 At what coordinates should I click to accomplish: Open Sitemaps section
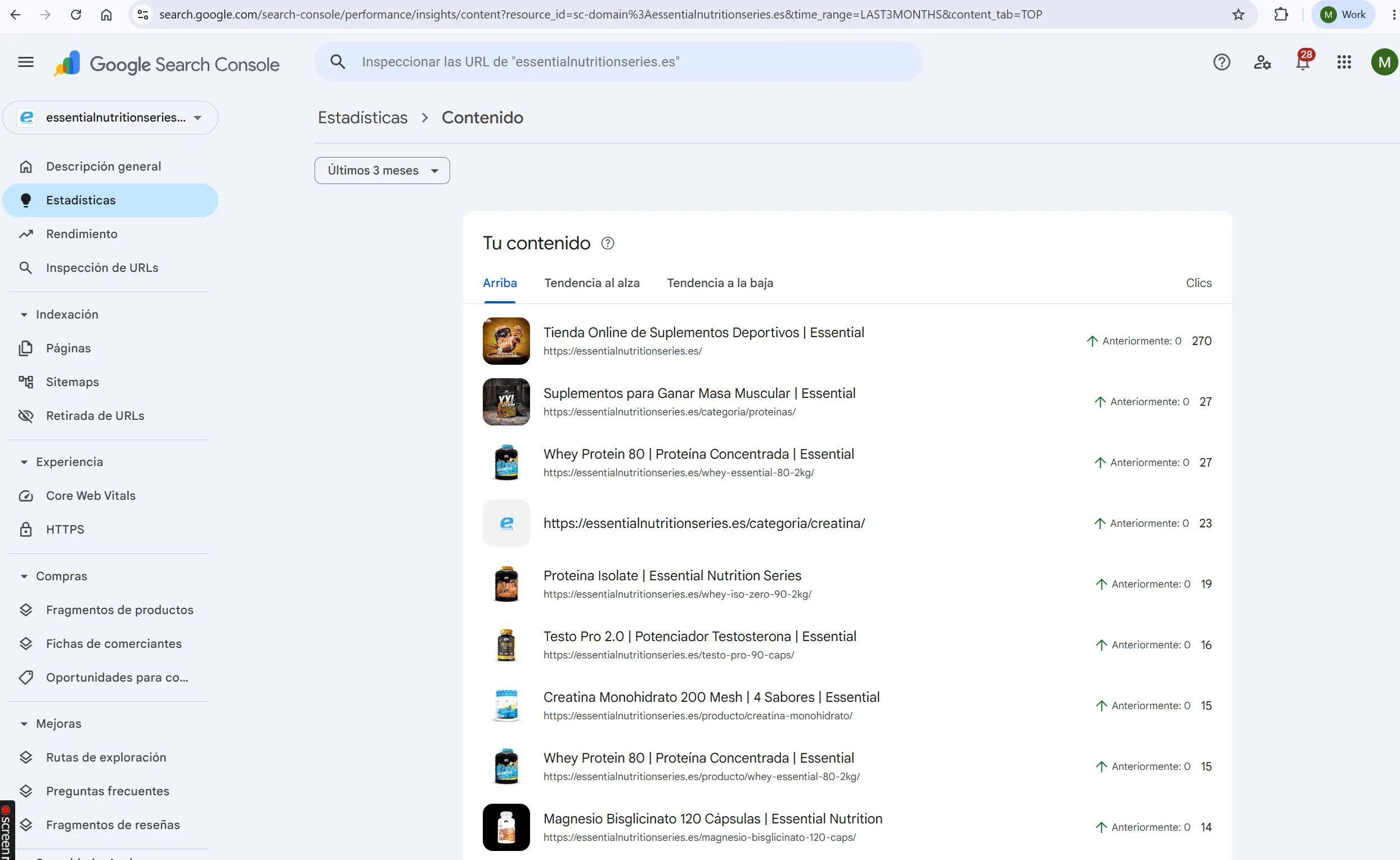click(110, 382)
